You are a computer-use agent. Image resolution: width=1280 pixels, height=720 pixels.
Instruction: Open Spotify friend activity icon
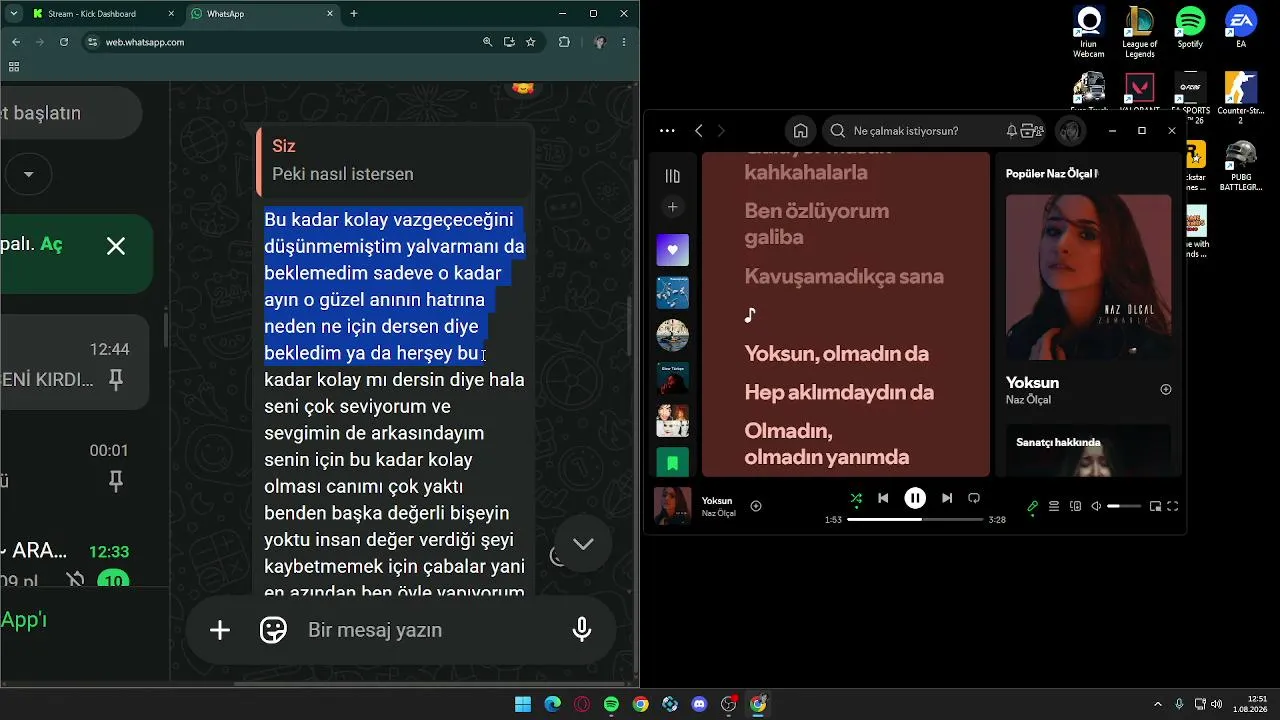1038,131
